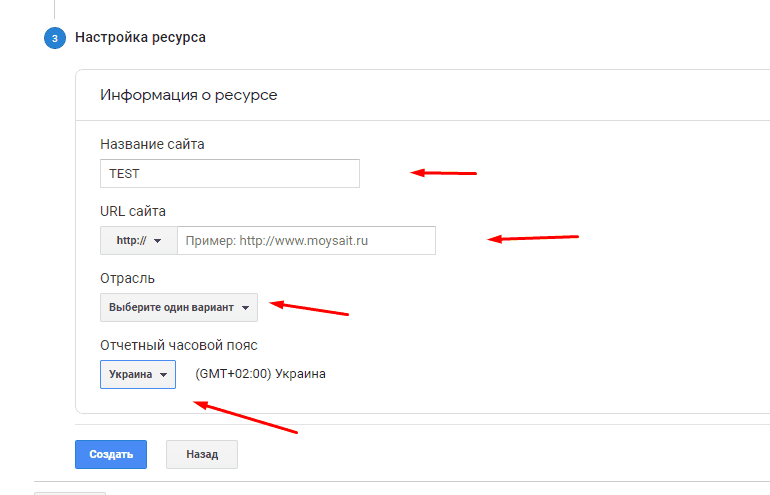The height and width of the screenshot is (495, 770).
Task: Open the "Выберите один вариант" industry dropdown
Action: (178, 308)
